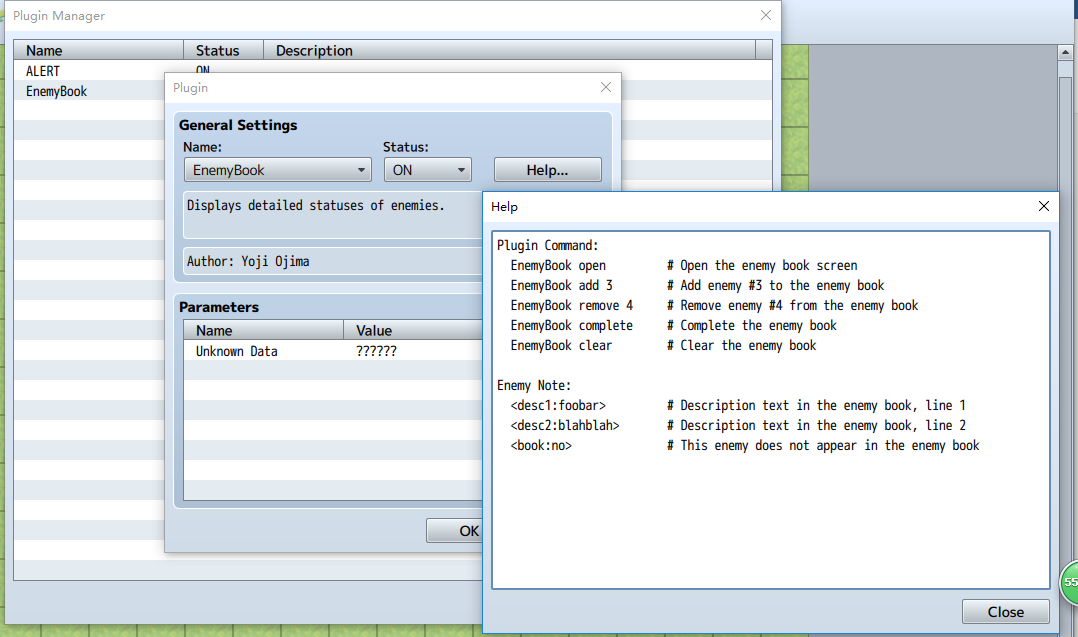
Task: Click the 'Enemy Note:' heading in Help
Action: [x=534, y=385]
